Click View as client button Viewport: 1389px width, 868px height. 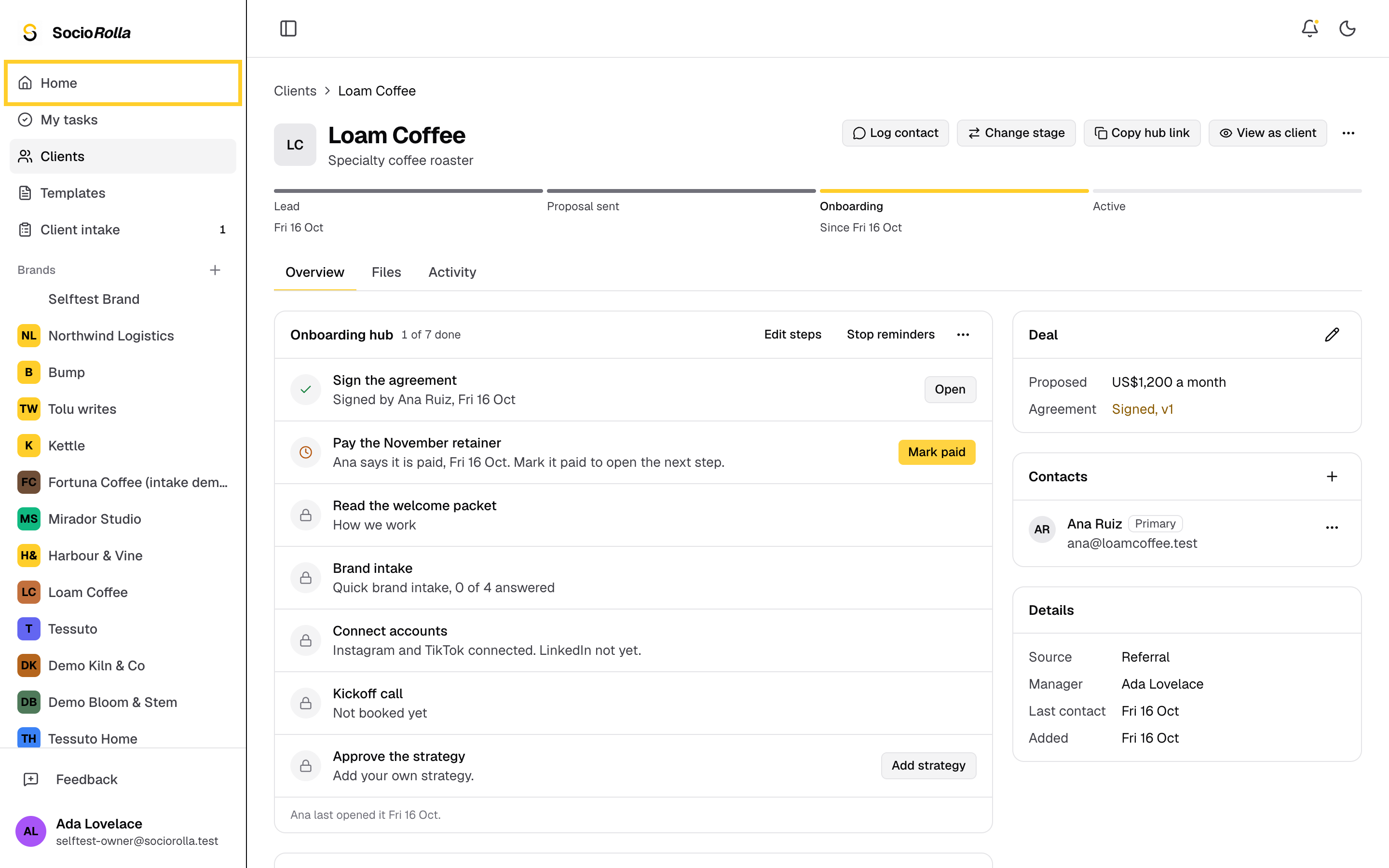coord(1267,133)
